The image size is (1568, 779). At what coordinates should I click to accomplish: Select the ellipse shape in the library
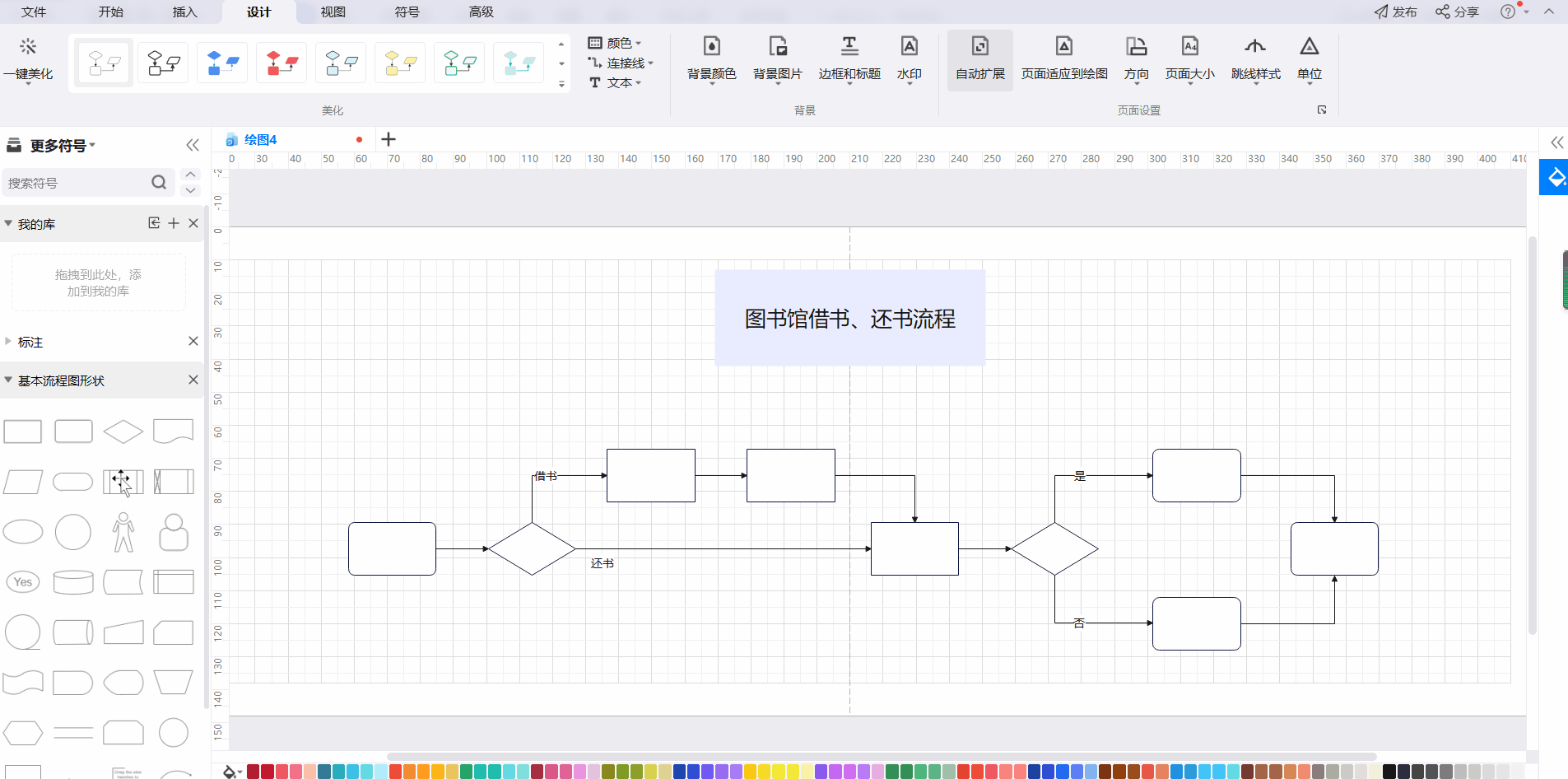tap(23, 532)
